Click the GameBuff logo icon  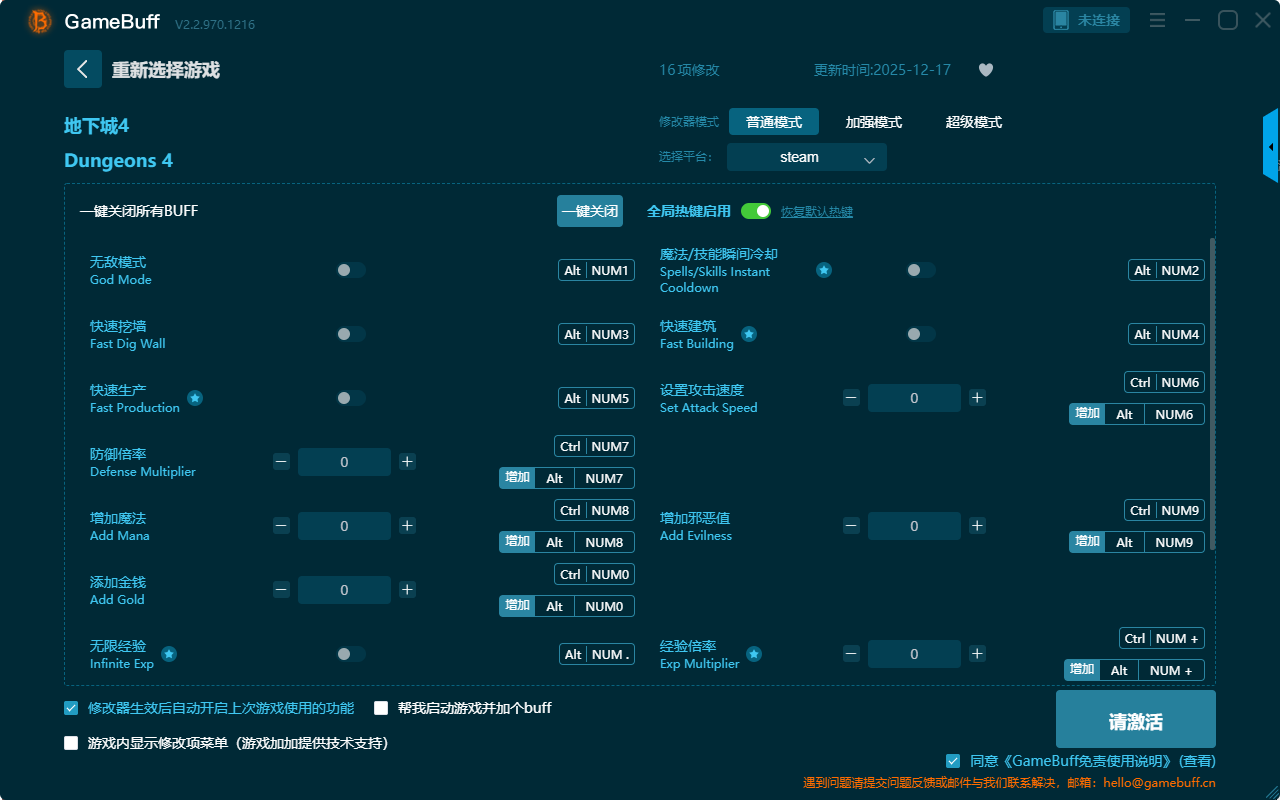39,21
